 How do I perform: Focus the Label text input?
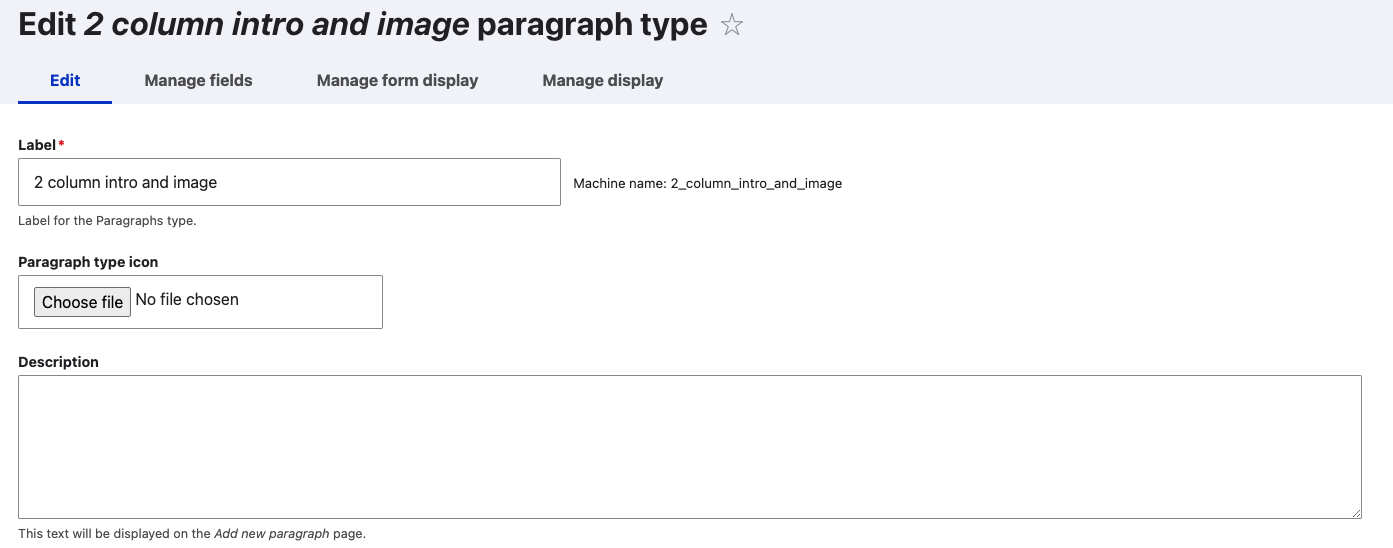(289, 182)
